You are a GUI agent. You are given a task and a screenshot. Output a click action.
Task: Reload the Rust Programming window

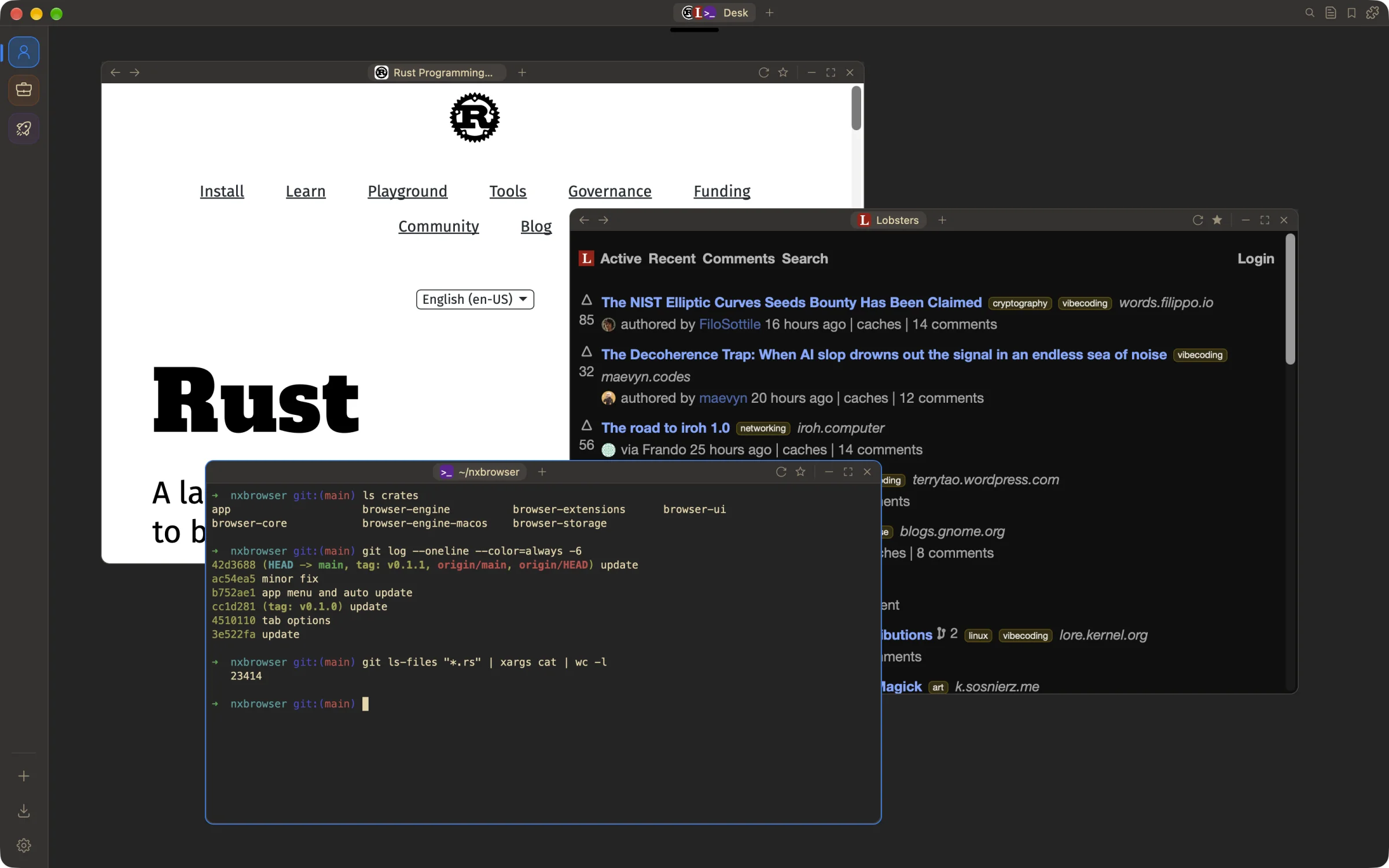coord(764,72)
